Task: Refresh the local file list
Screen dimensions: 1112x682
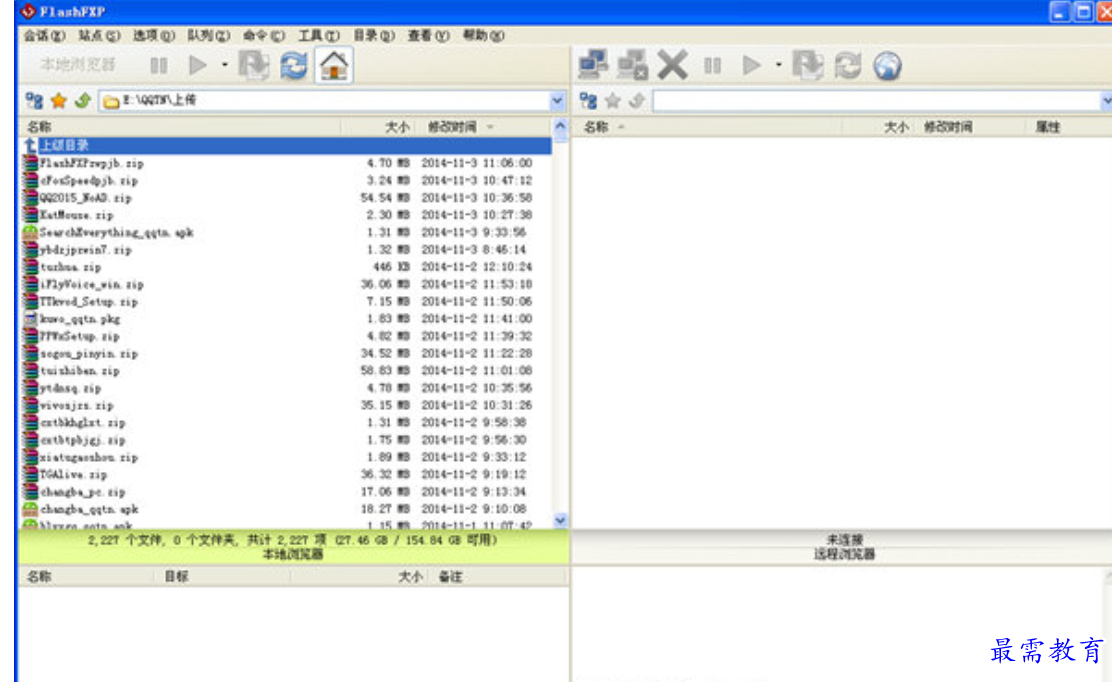Action: [x=294, y=66]
